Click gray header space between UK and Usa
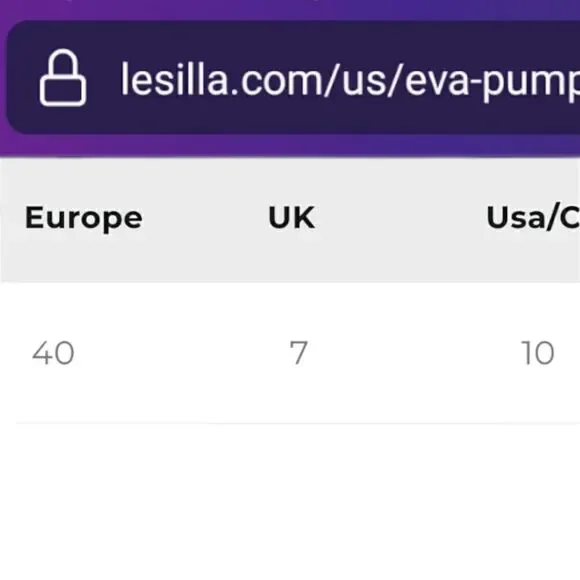 401,218
